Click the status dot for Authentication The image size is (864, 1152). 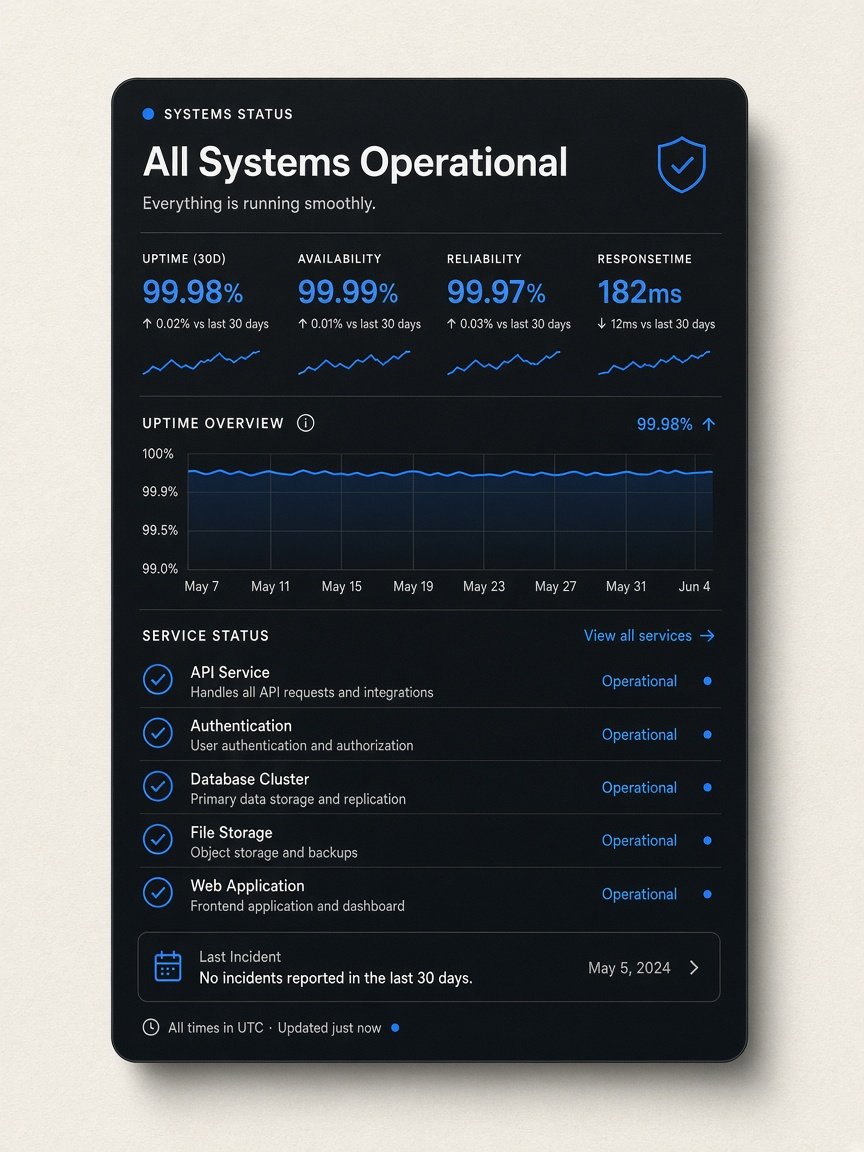708,735
